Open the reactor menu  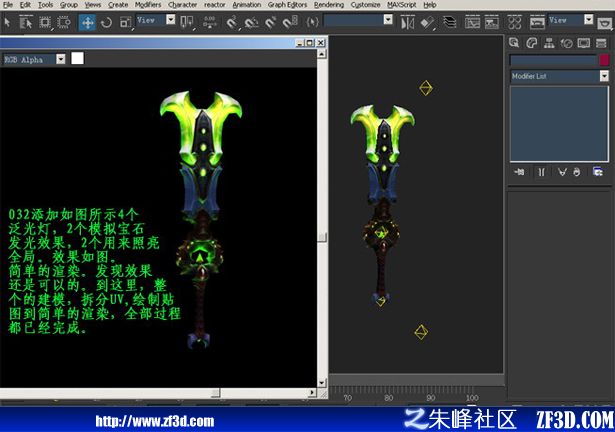pos(215,5)
